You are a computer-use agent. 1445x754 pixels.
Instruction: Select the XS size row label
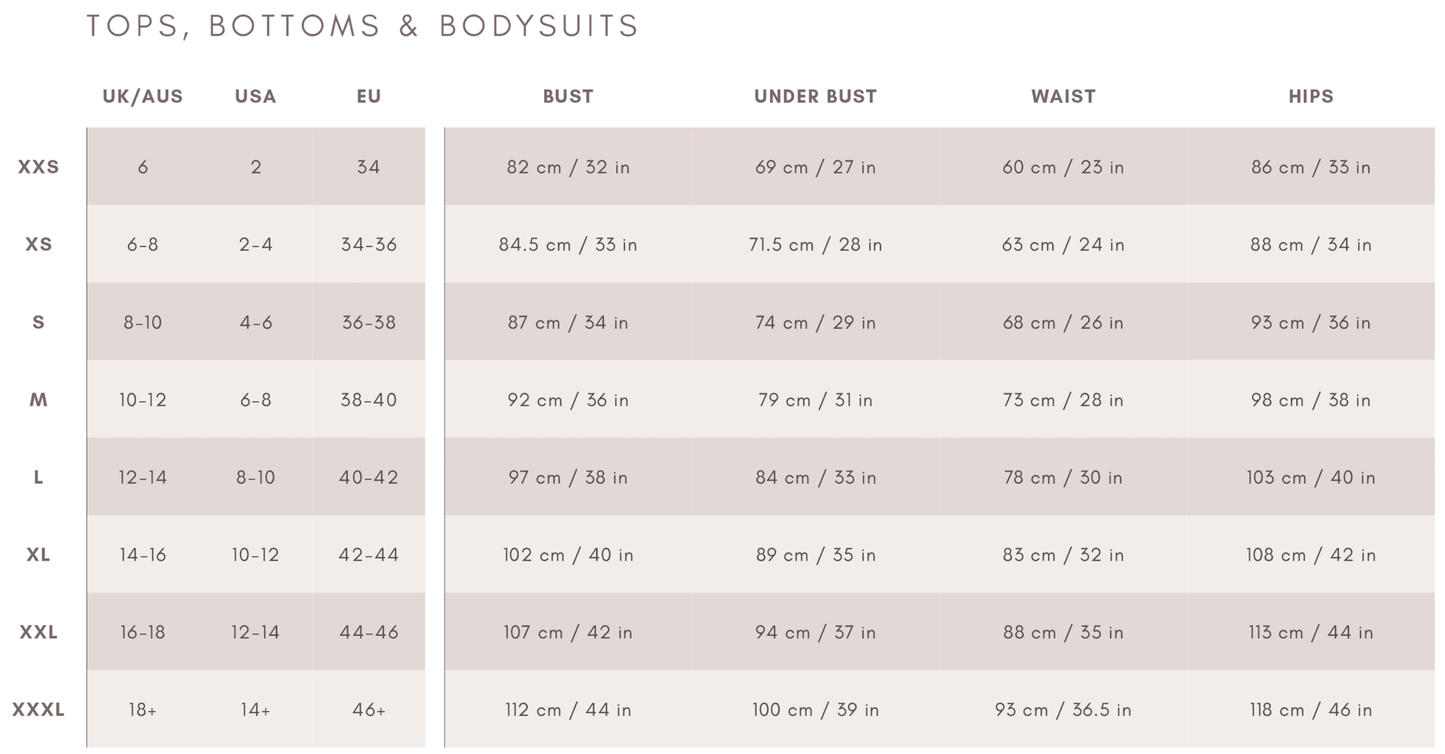point(39,245)
